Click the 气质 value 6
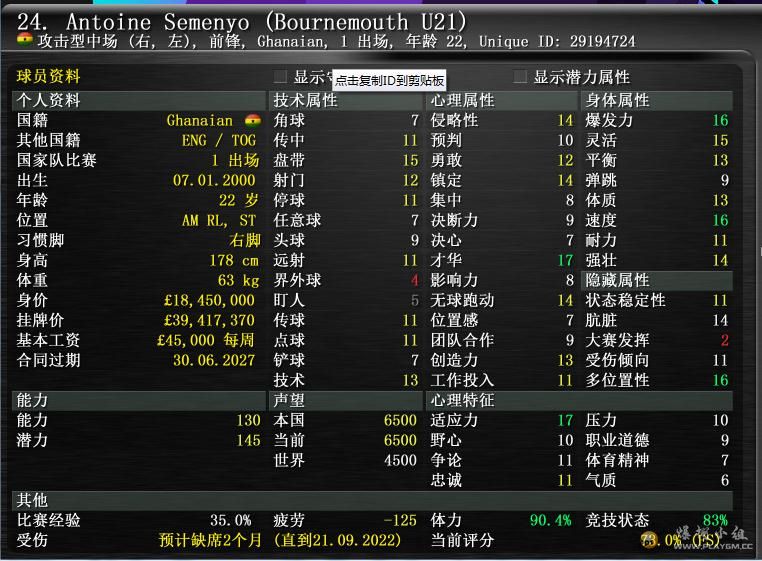This screenshot has height=561, width=762. click(x=725, y=480)
